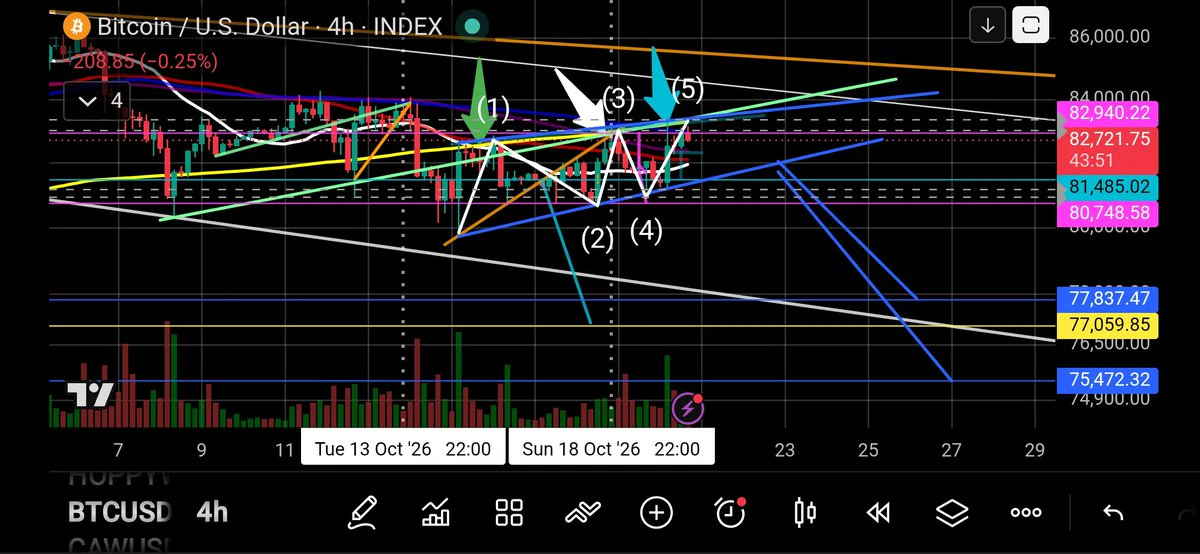Image resolution: width=1200 pixels, height=554 pixels.
Task: Click the 23 date on time axis
Action: (x=785, y=450)
